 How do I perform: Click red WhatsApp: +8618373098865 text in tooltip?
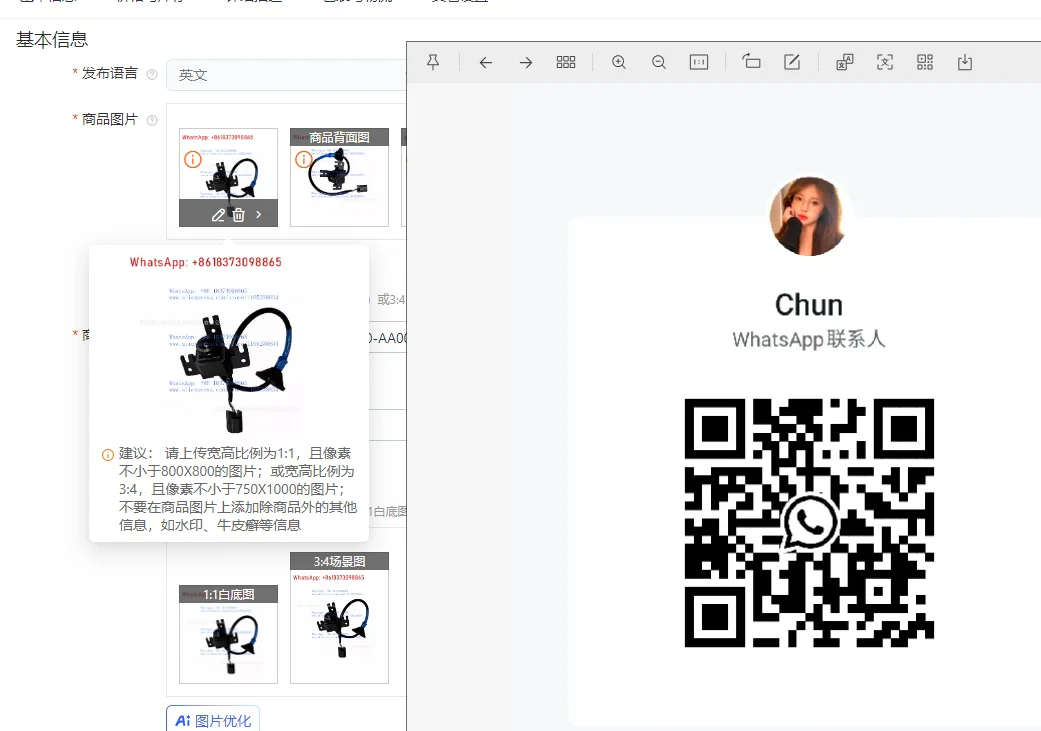(x=205, y=262)
